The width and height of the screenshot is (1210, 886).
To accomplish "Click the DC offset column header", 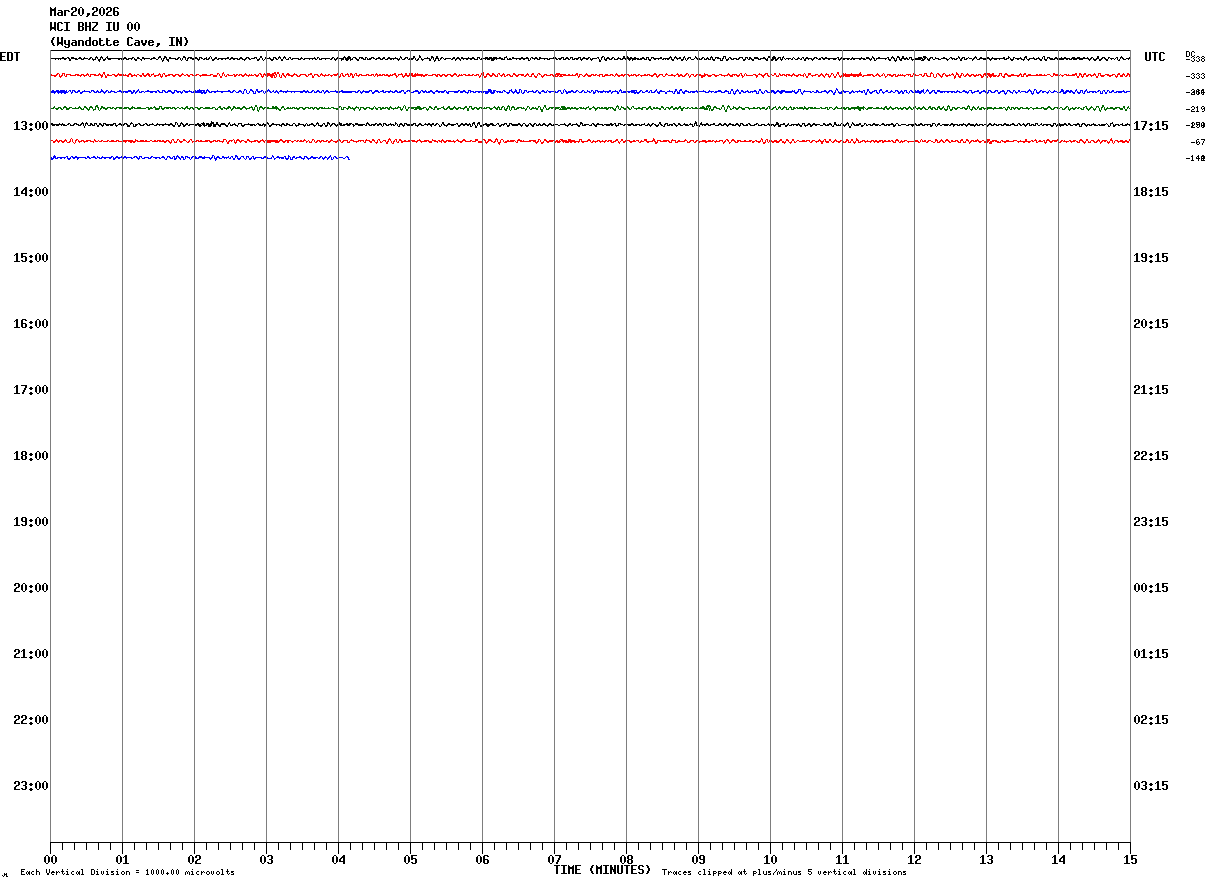I will [1190, 53].
